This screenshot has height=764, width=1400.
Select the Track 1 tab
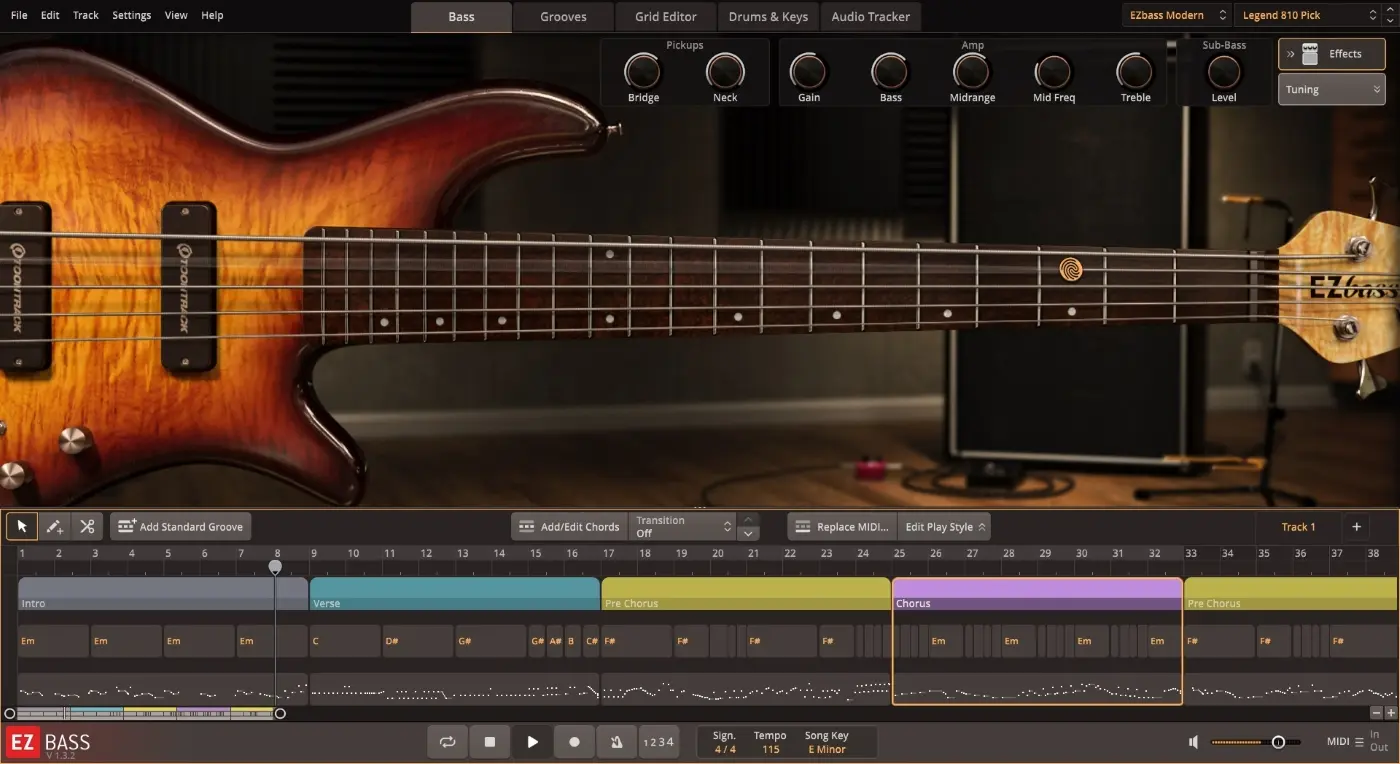1298,526
